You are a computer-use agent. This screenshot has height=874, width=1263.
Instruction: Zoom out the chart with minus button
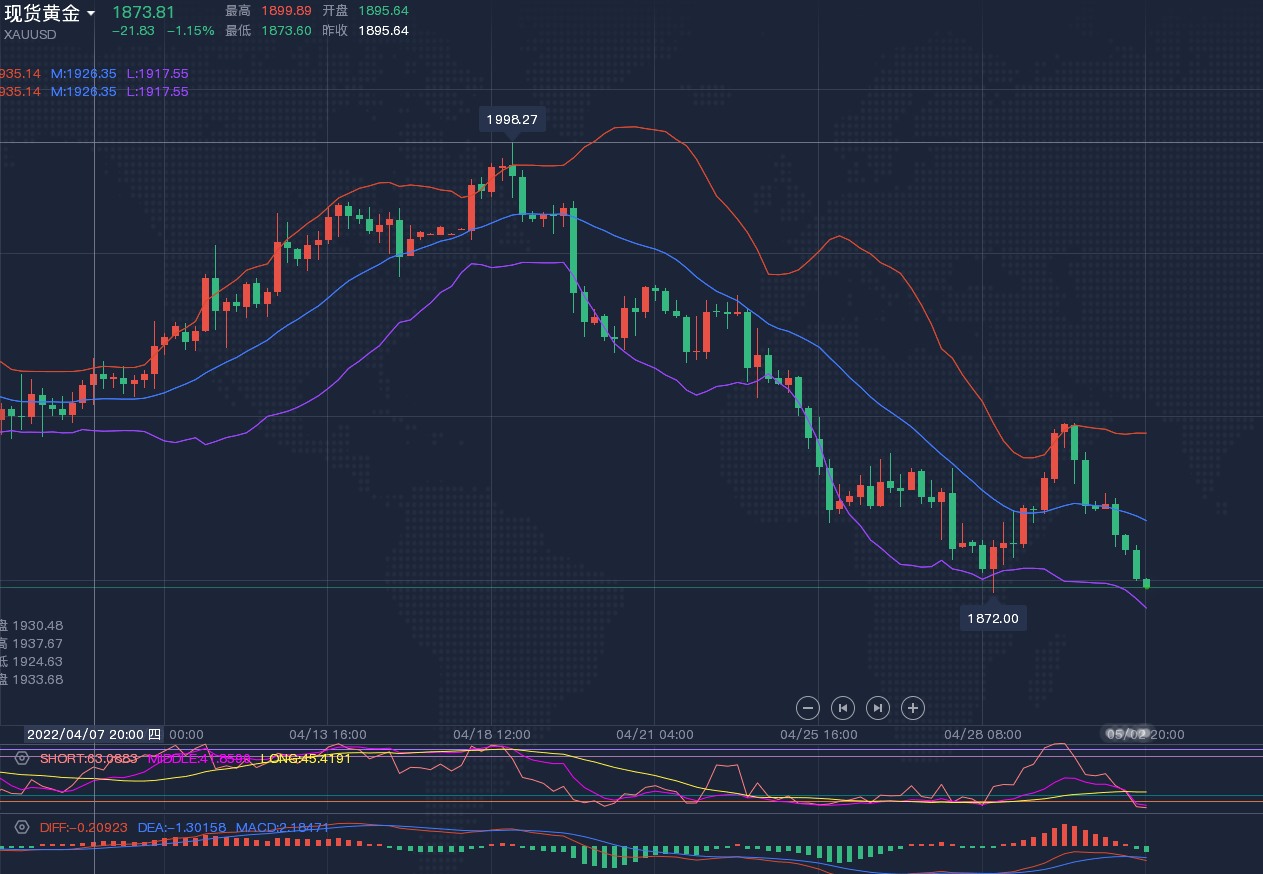[x=808, y=708]
